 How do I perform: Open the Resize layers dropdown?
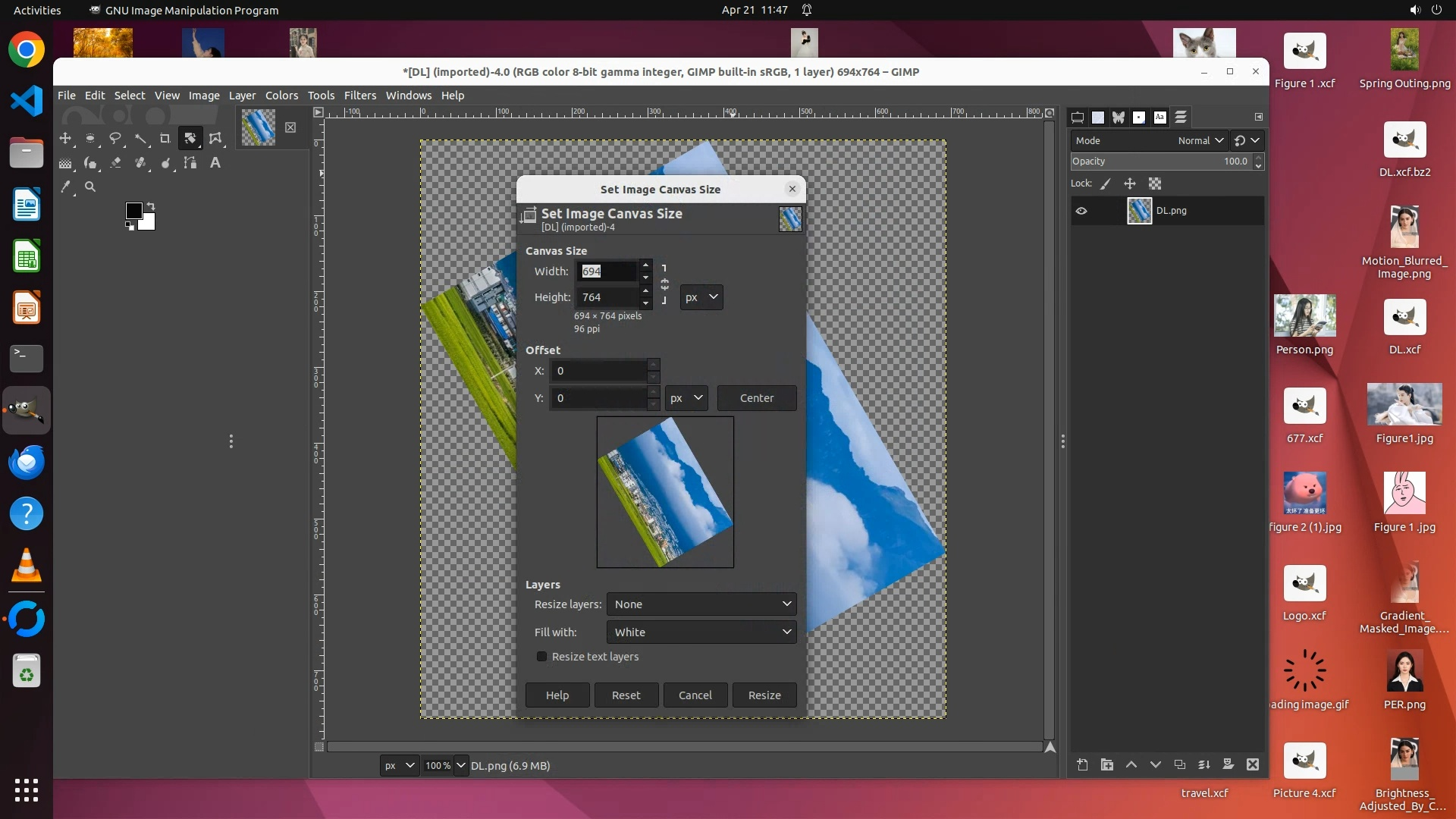(701, 604)
